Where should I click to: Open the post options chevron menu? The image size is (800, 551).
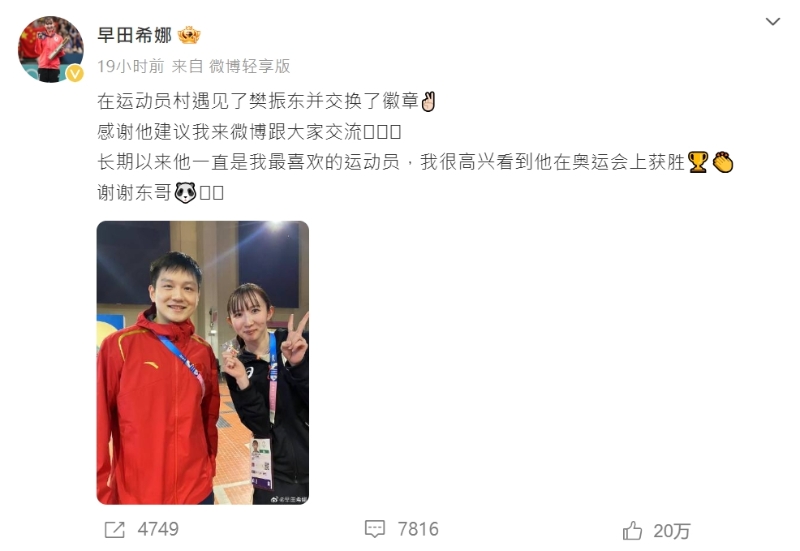tap(772, 21)
